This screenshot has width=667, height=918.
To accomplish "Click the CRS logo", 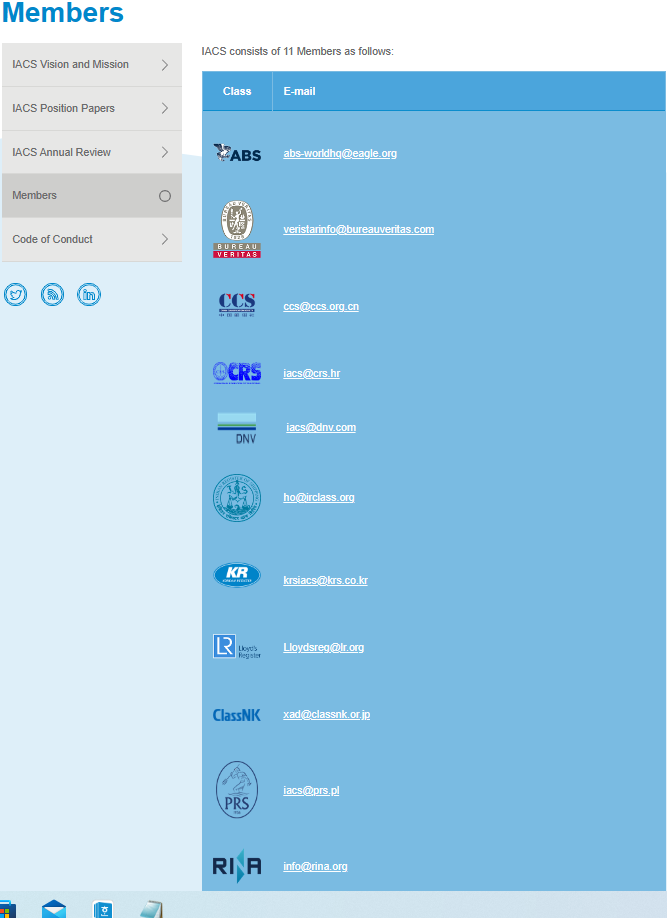I will pos(237,372).
